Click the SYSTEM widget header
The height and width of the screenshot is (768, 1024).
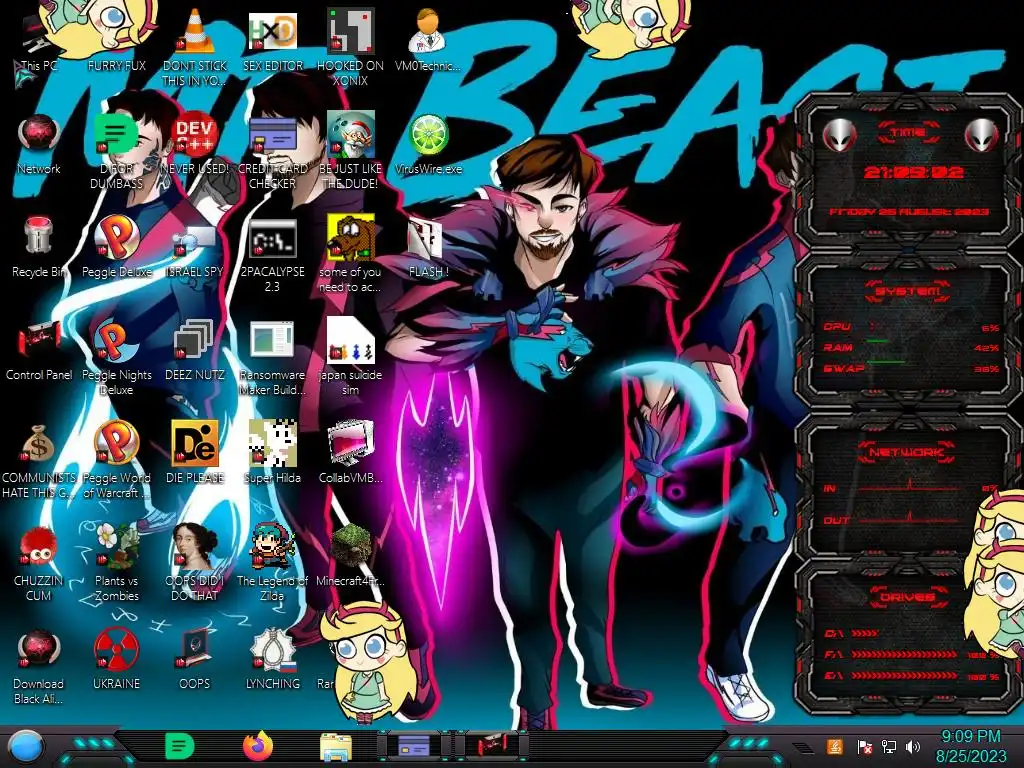pos(907,291)
